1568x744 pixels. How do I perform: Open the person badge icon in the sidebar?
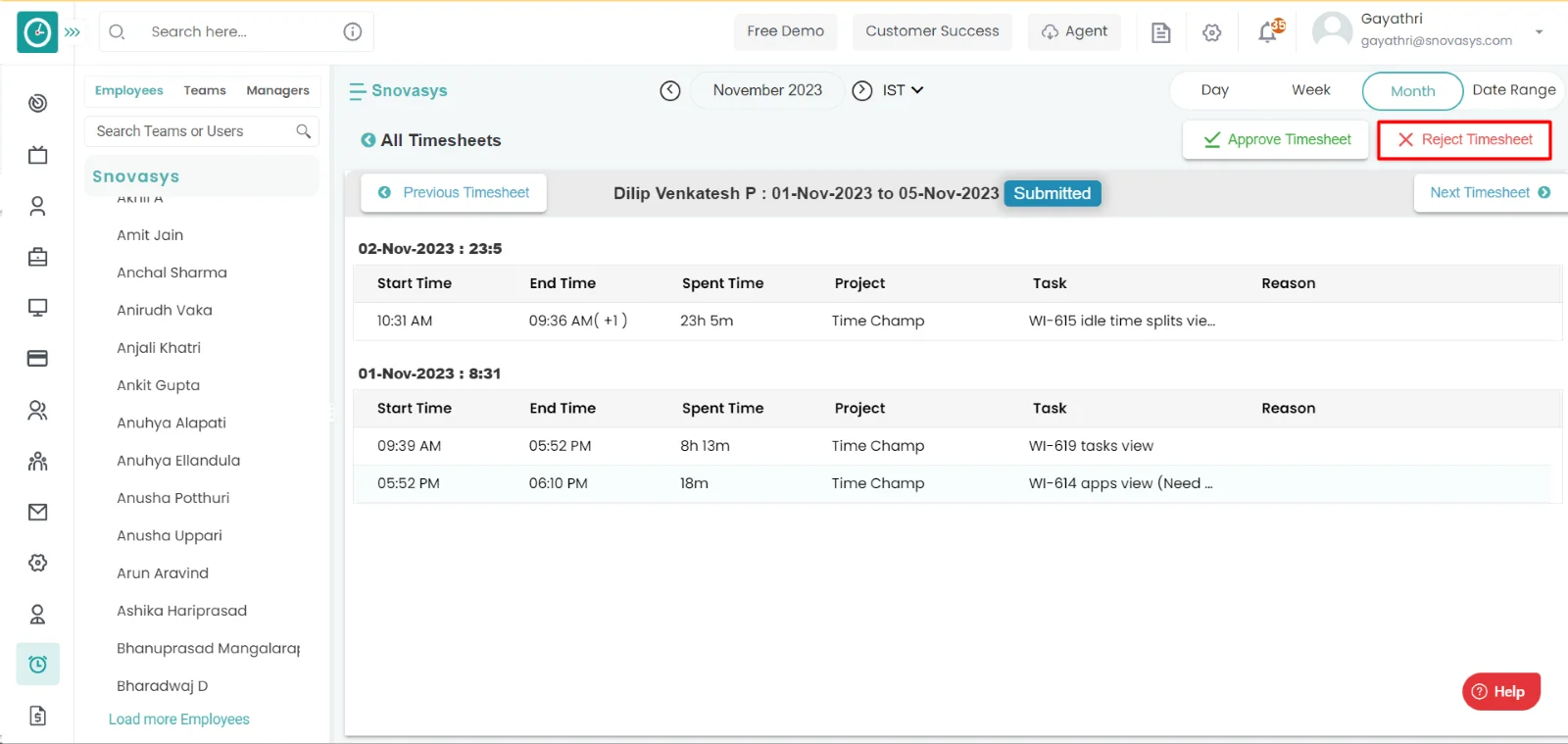tap(38, 614)
